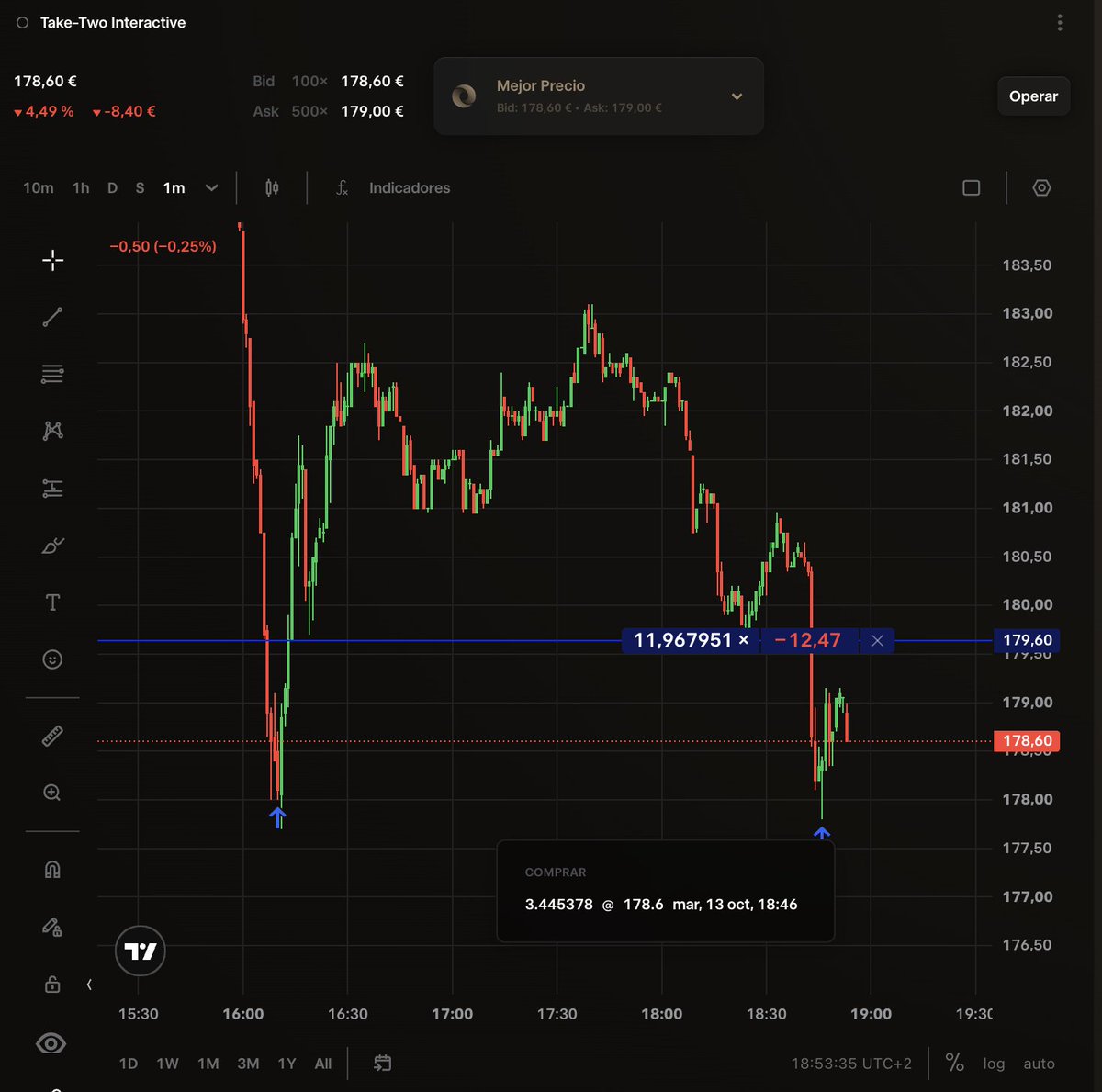Close the position line with X

click(x=877, y=640)
